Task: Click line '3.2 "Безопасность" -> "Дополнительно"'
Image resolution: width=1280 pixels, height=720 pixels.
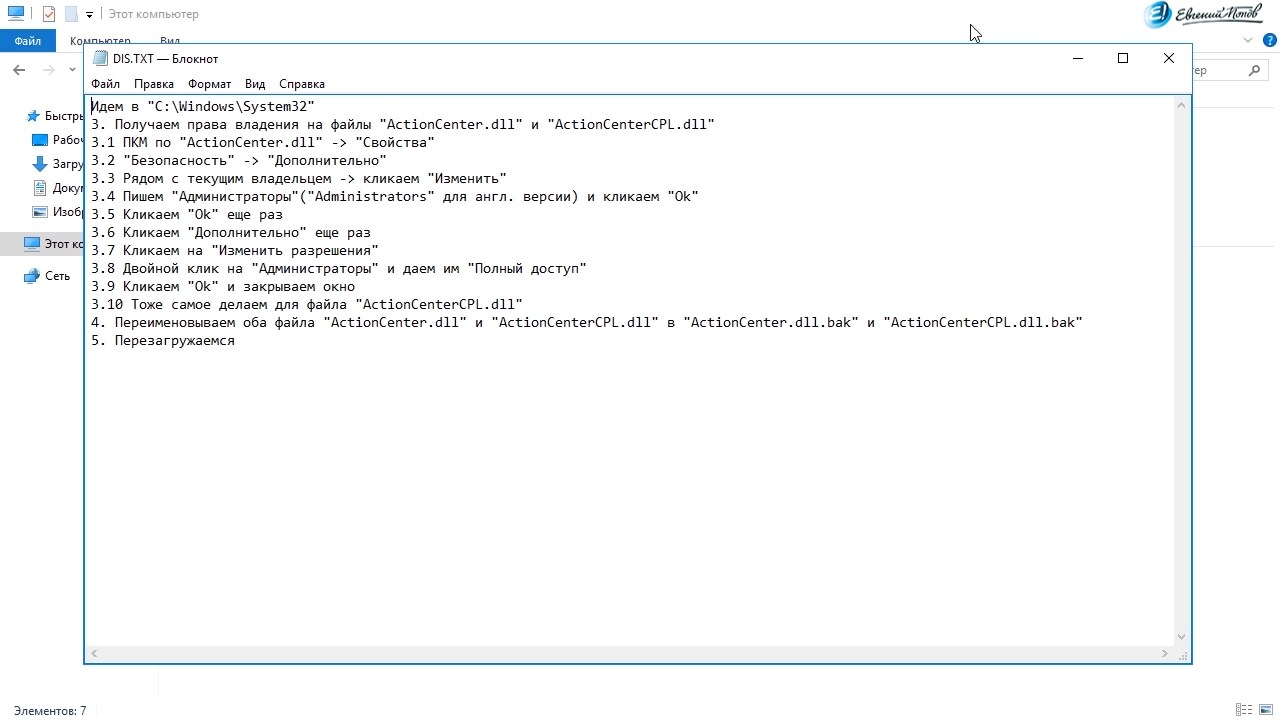Action: 239,160
